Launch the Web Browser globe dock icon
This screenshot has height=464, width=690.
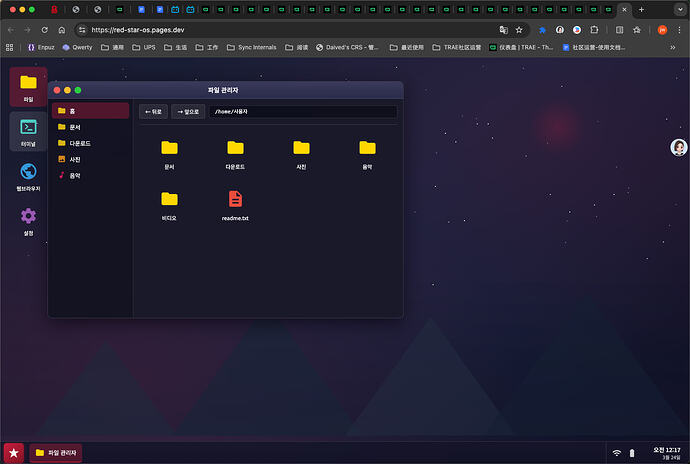coord(28,176)
